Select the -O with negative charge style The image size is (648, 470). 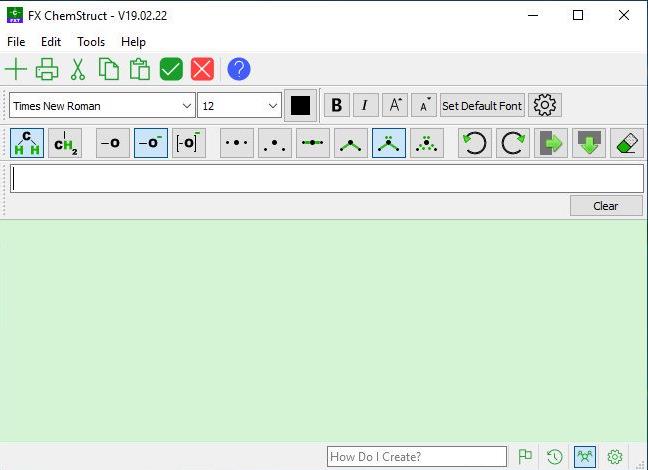151,143
